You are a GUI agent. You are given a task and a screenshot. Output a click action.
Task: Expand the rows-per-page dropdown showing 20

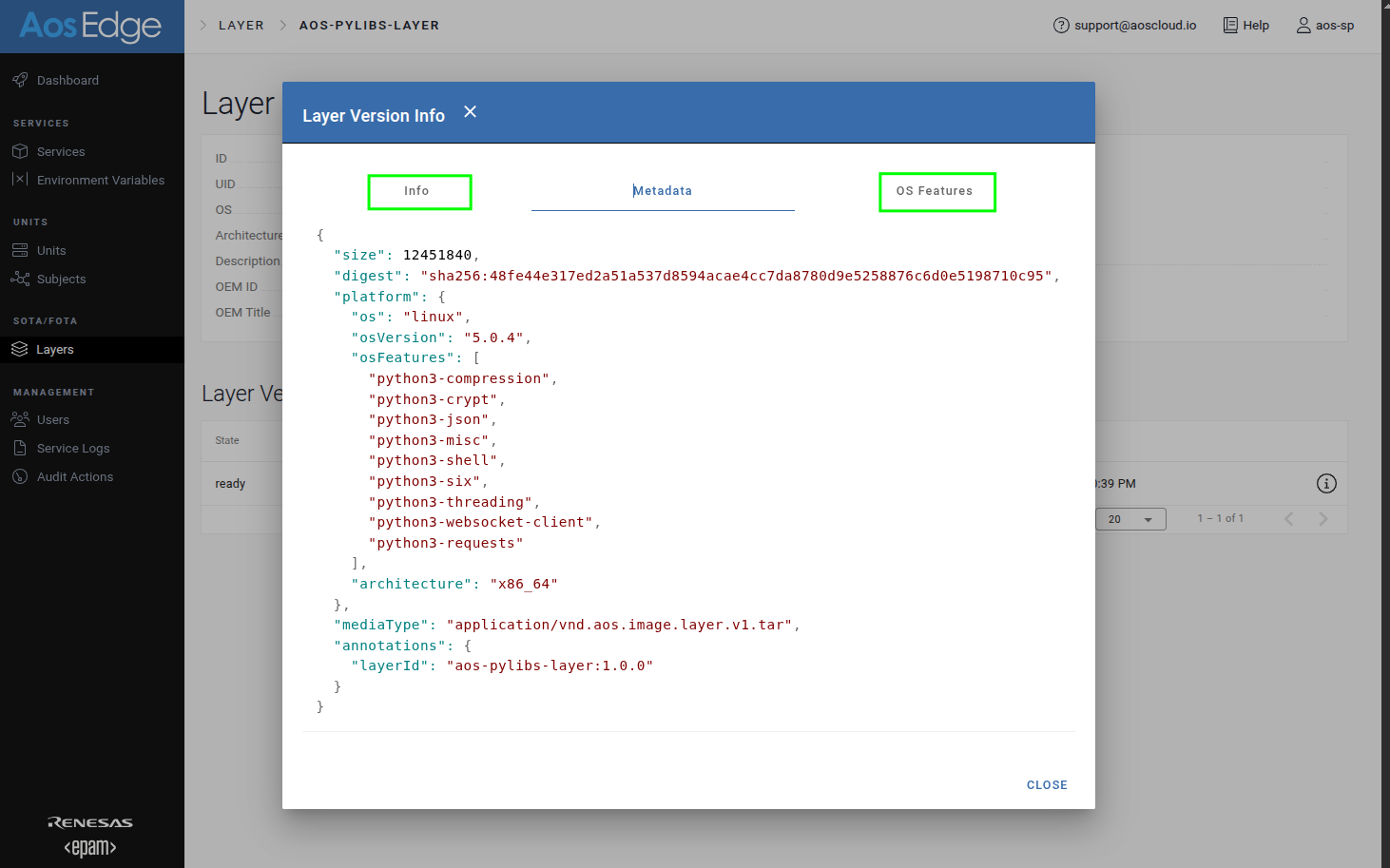(x=1130, y=519)
